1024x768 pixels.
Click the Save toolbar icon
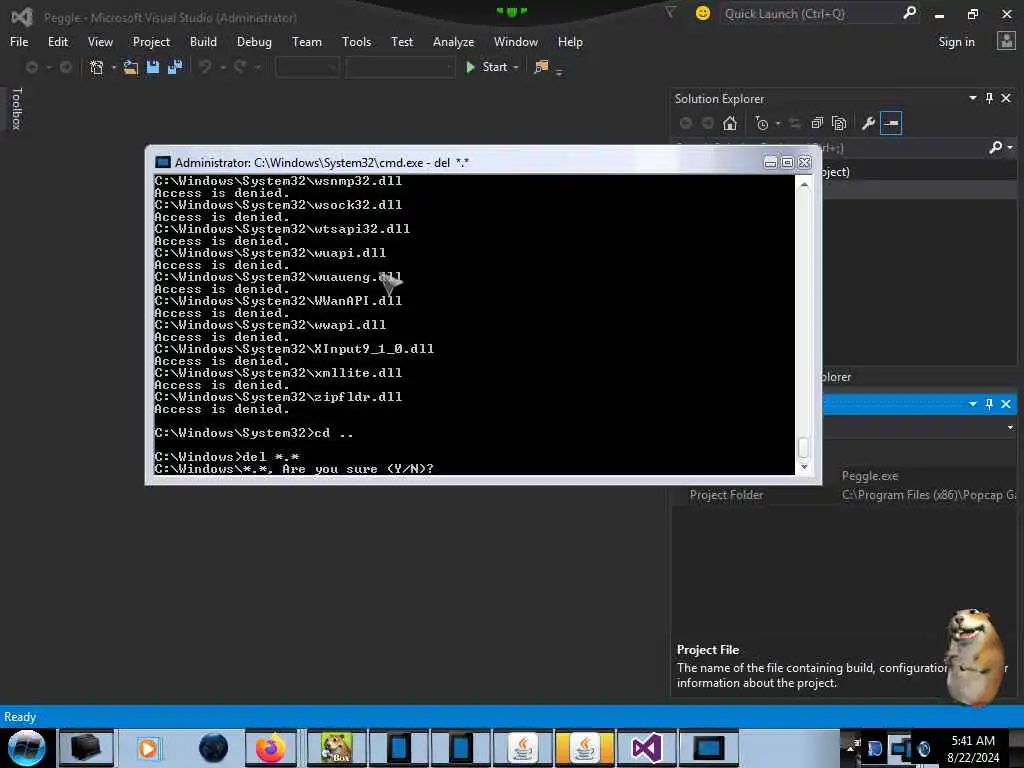[x=153, y=67]
